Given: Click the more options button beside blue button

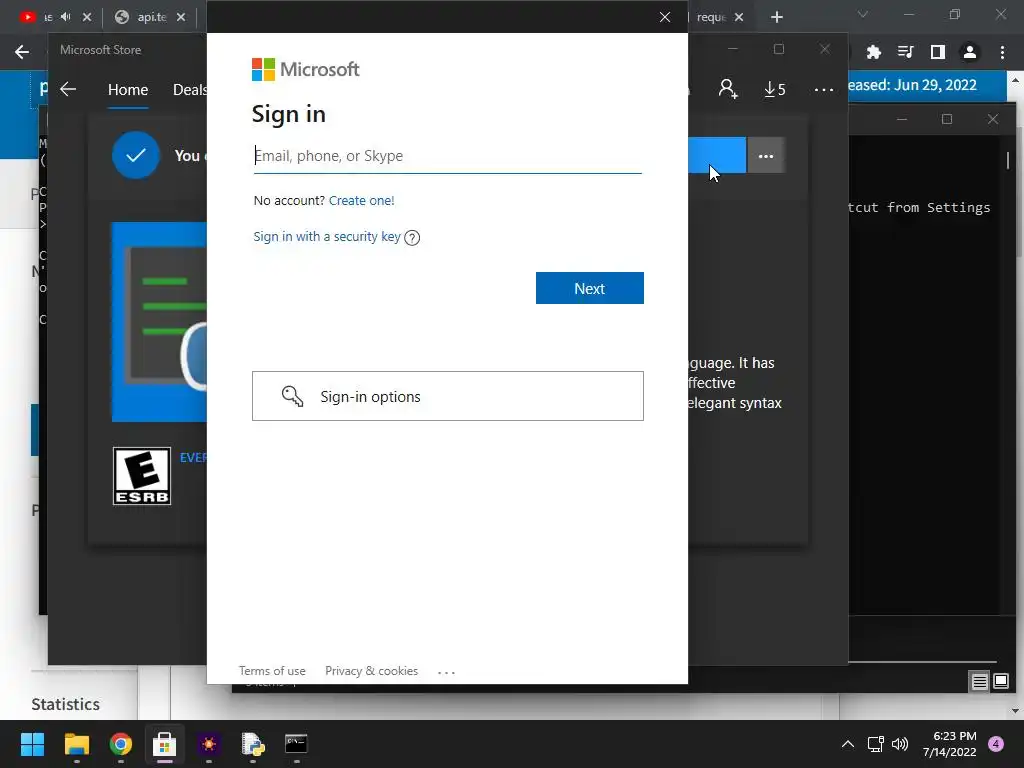Looking at the screenshot, I should (x=765, y=155).
